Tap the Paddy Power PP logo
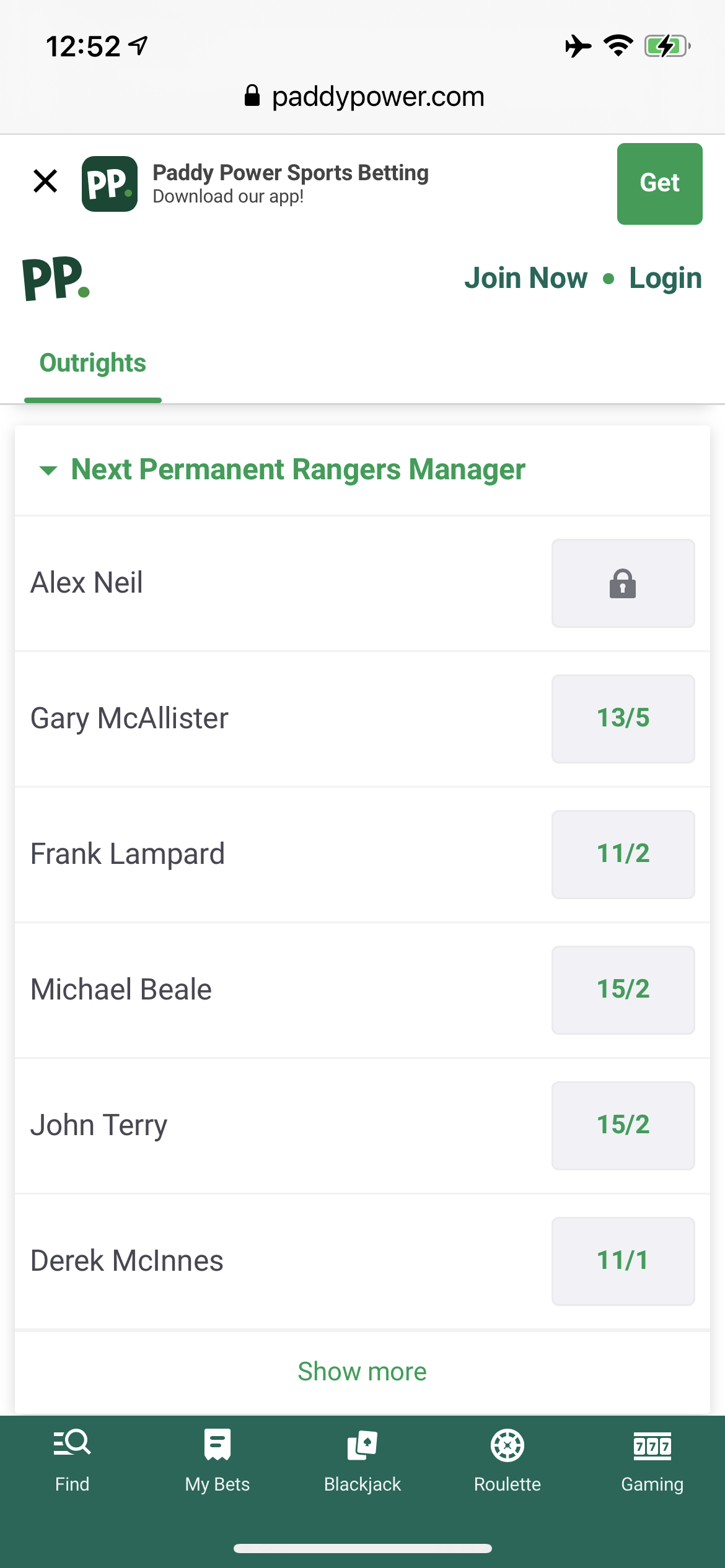This screenshot has width=725, height=1568. [56, 279]
